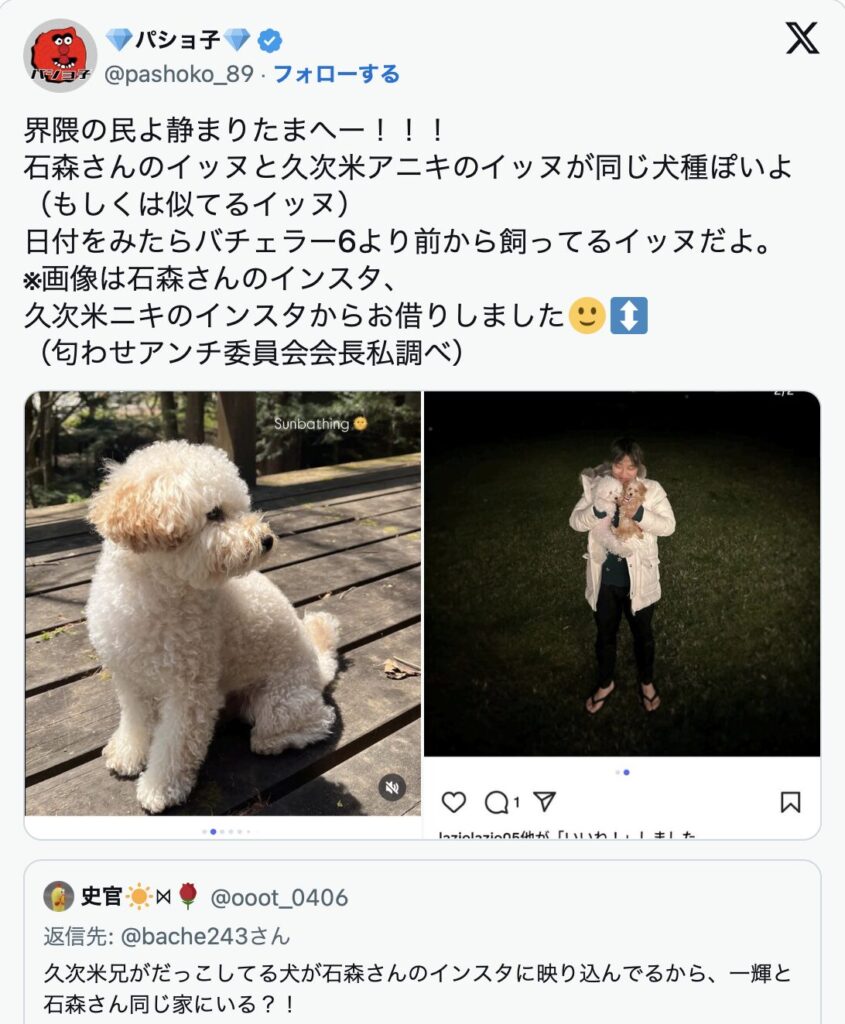This screenshot has height=1024, width=845.
Task: Open the @bache243 reply mention
Action: pos(185,936)
